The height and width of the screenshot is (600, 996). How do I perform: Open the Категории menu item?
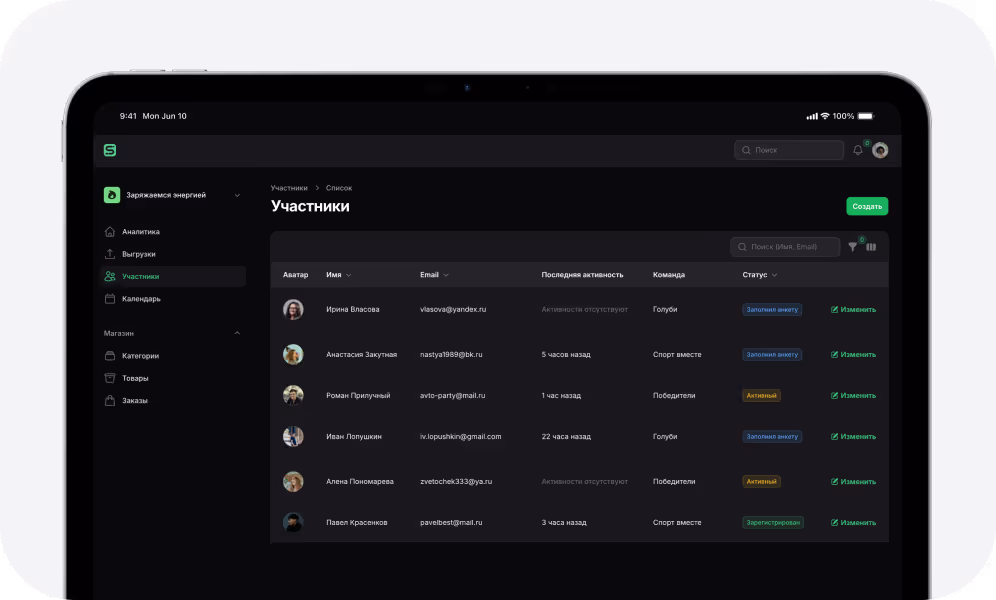coord(140,356)
